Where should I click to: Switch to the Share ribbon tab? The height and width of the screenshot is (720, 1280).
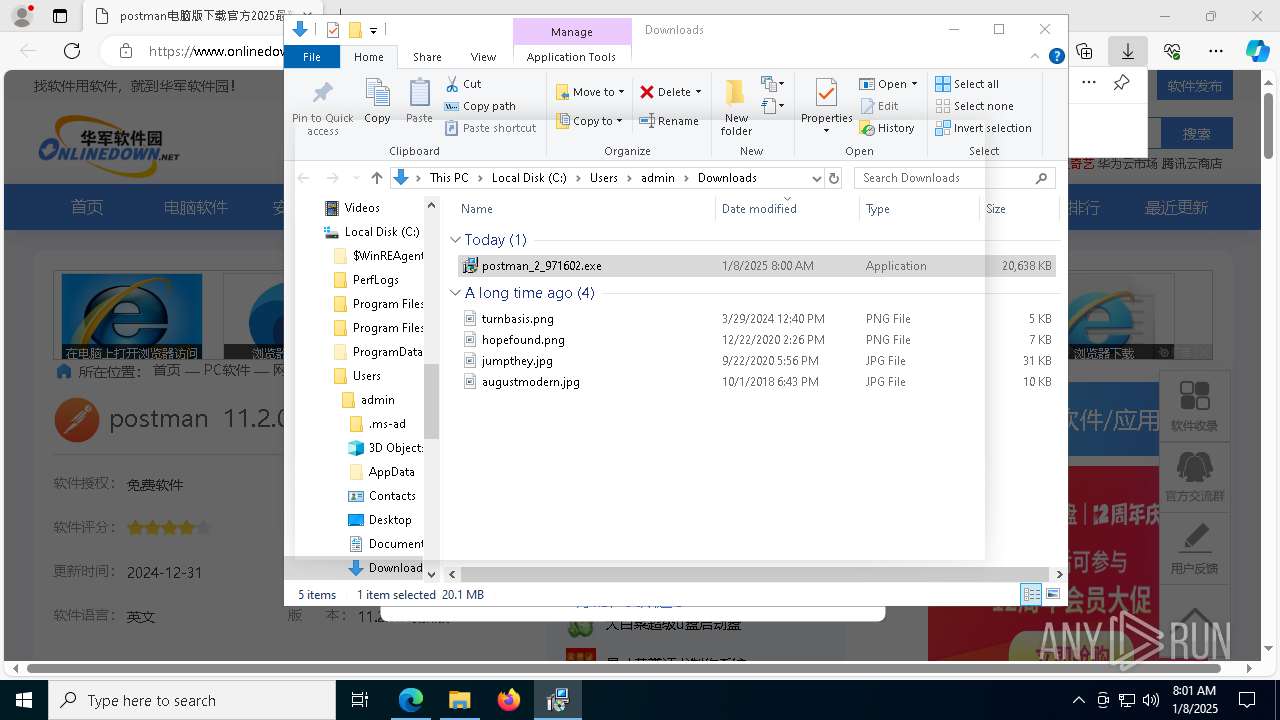point(427,57)
